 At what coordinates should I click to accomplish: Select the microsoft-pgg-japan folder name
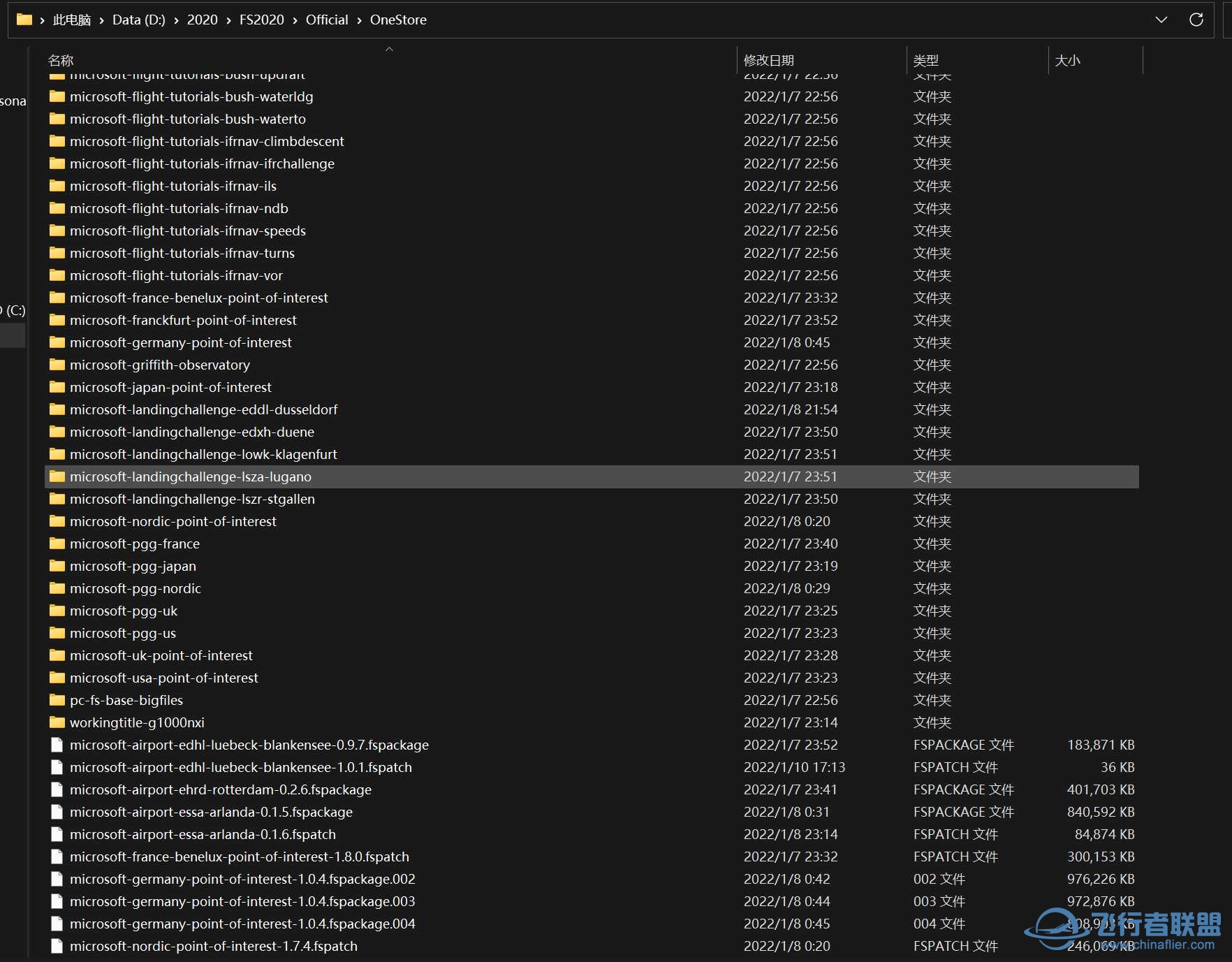[x=133, y=566]
